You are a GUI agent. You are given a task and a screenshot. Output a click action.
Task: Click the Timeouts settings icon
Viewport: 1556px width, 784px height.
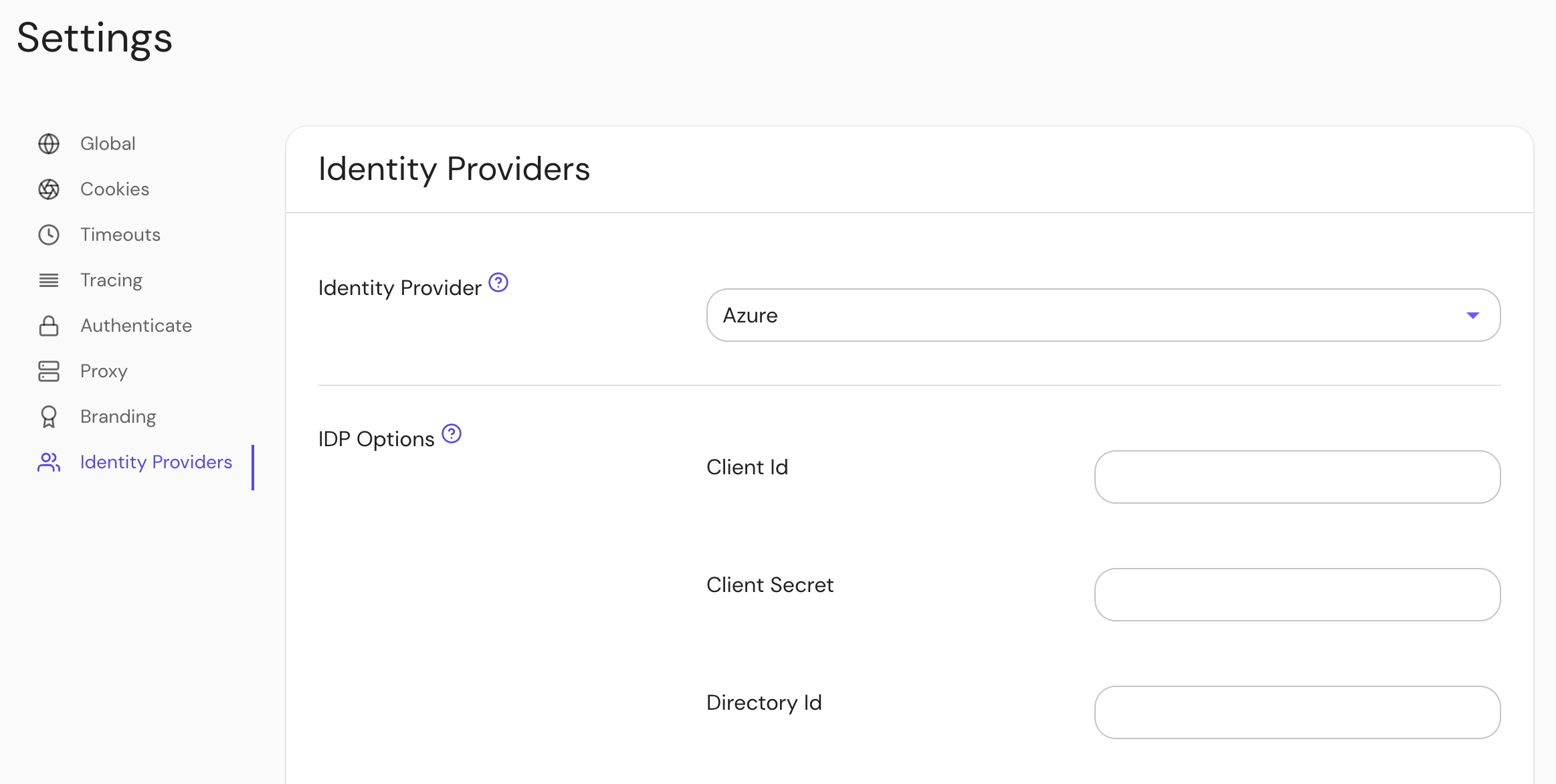(48, 234)
